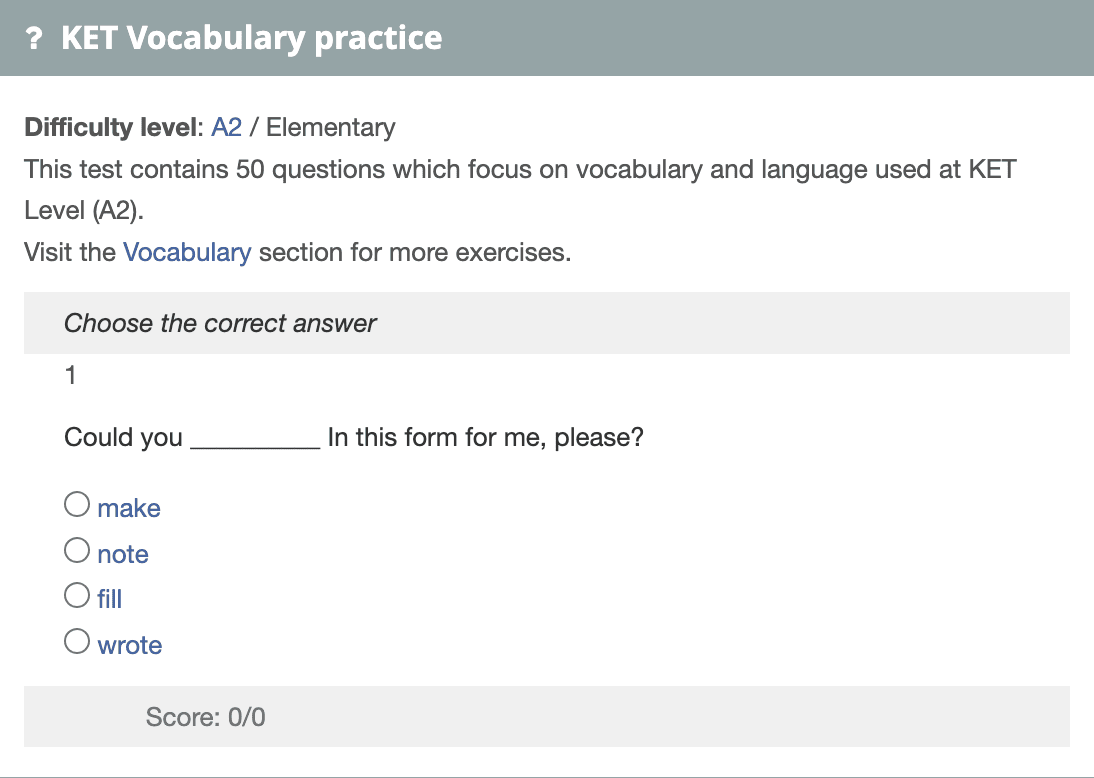
Task: Open the A2 difficulty level link
Action: pos(226,128)
